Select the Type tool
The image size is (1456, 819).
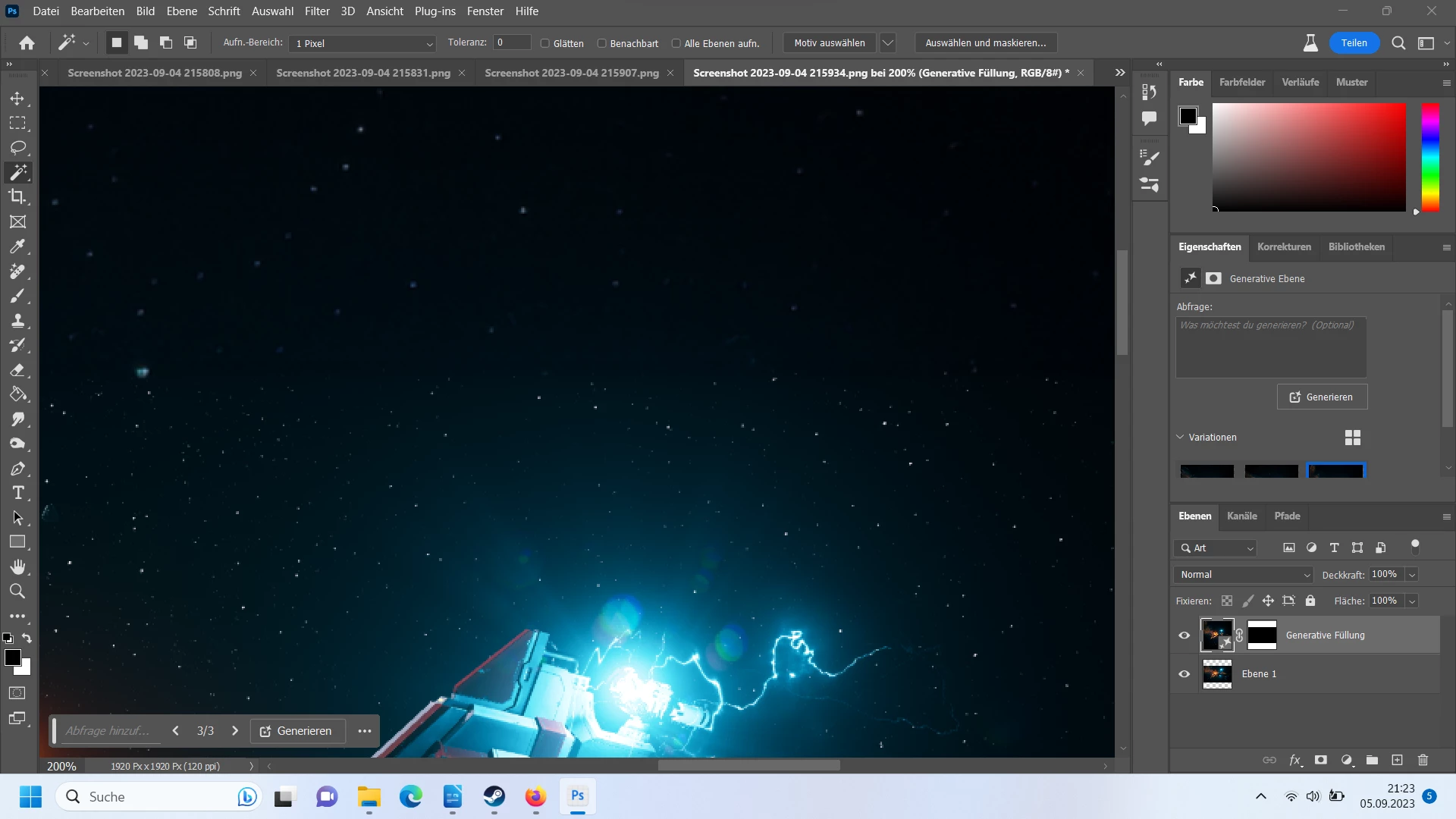pos(17,494)
